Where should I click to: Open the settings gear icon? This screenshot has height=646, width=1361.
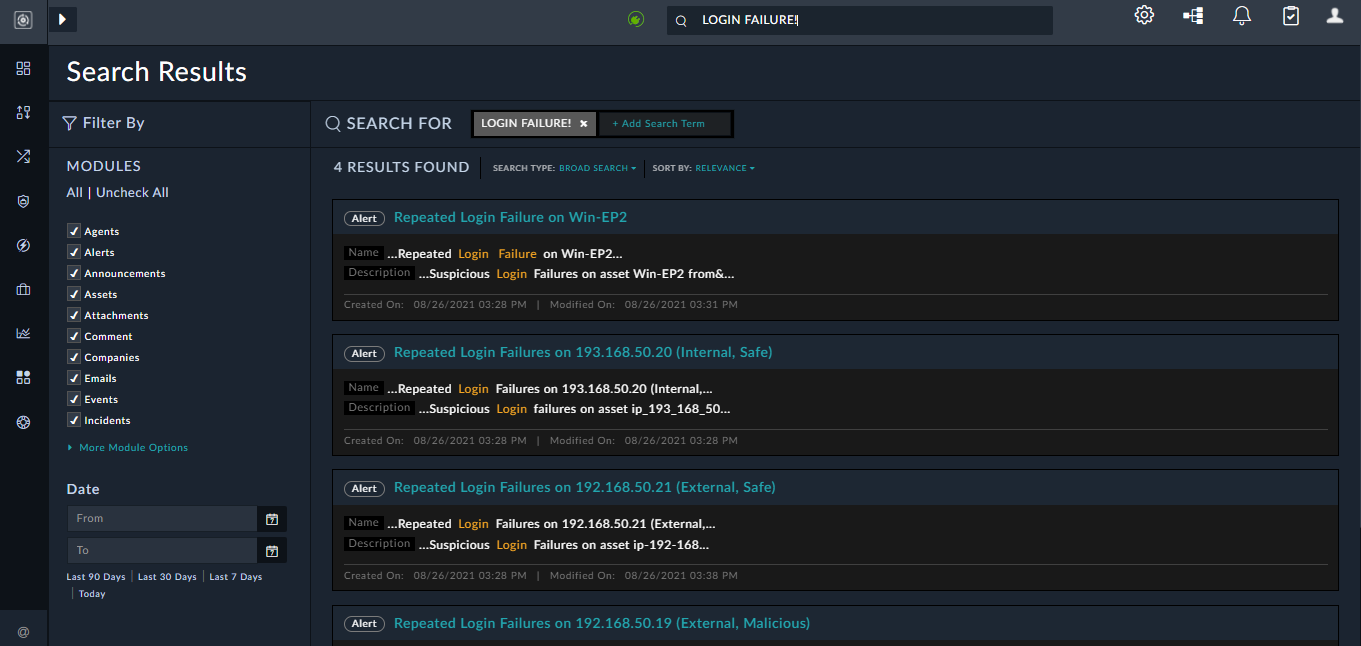pos(1143,14)
